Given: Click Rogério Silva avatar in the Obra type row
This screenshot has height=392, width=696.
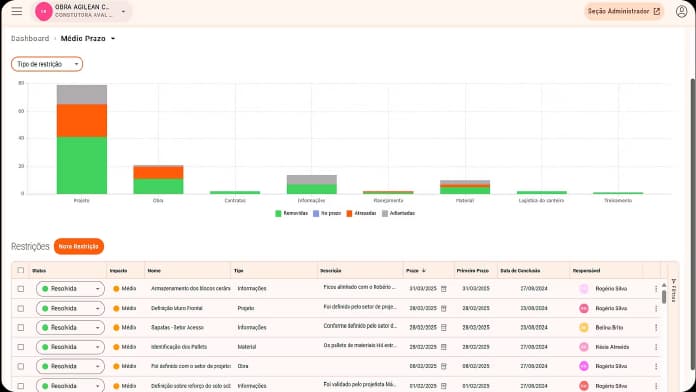Looking at the screenshot, I should pyautogui.click(x=584, y=366).
